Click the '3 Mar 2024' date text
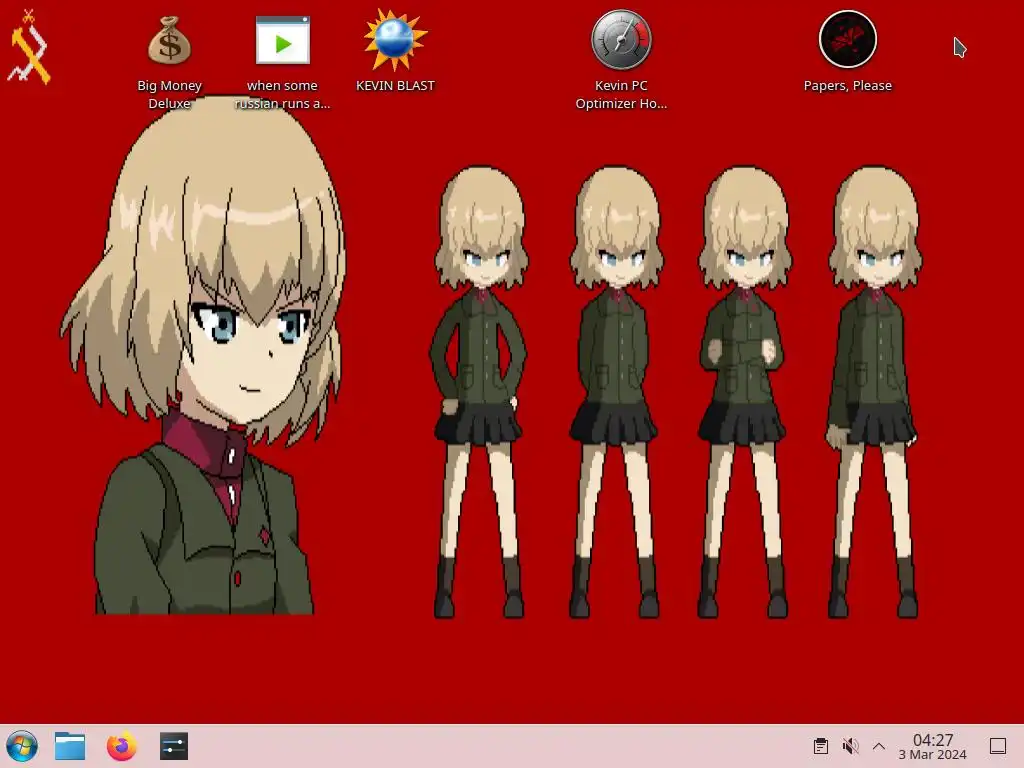Screen dimensions: 1024x768 933,755
